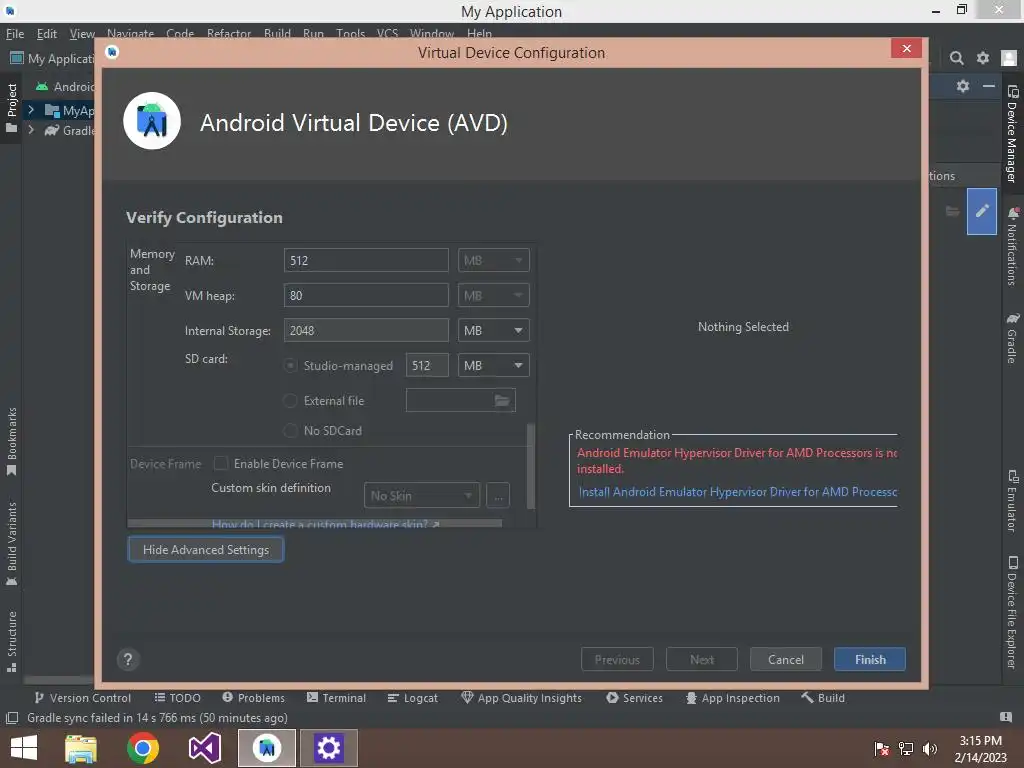
Task: Open the purple settings gear taskbar app
Action: coord(328,748)
